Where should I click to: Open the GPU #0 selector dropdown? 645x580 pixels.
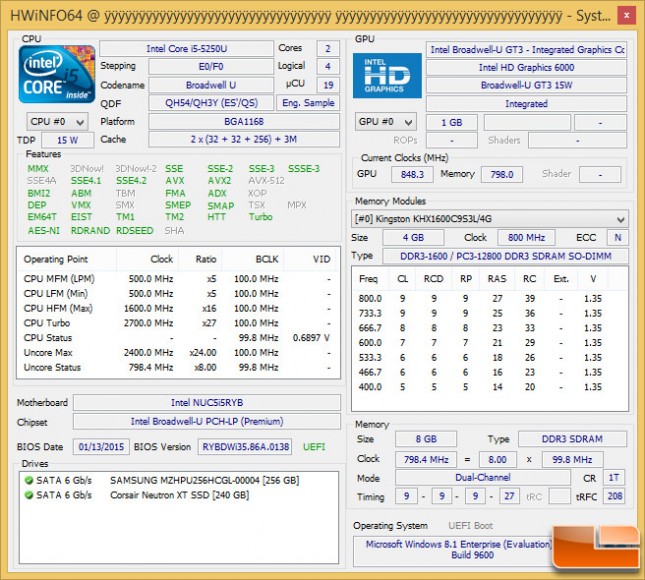(386, 122)
